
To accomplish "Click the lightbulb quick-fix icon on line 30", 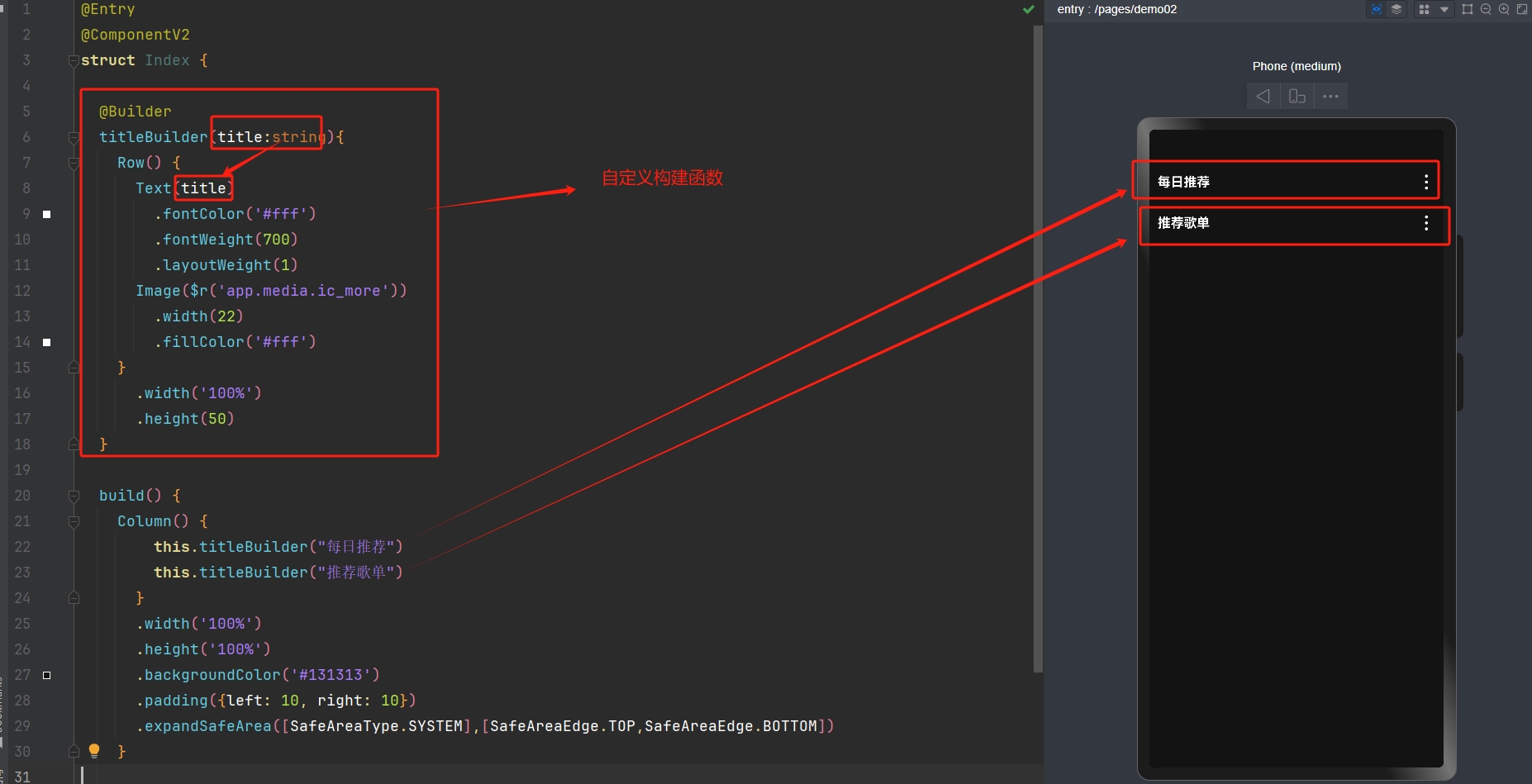I will tap(94, 750).
